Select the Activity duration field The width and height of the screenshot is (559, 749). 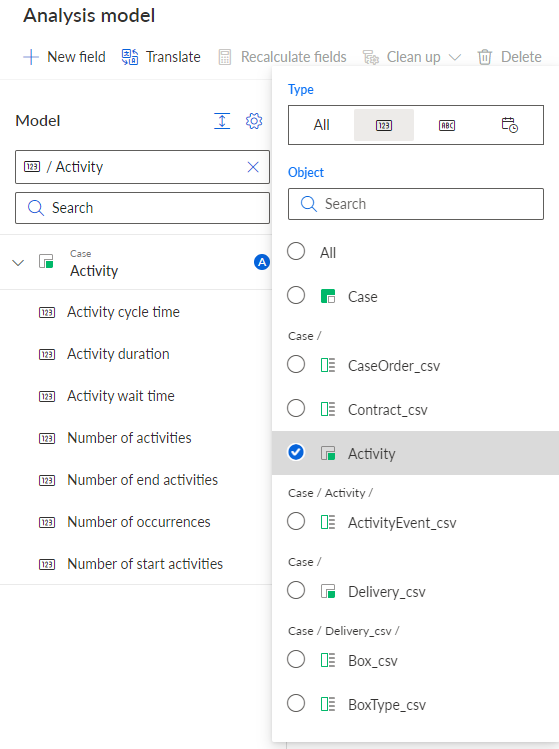tap(136, 354)
